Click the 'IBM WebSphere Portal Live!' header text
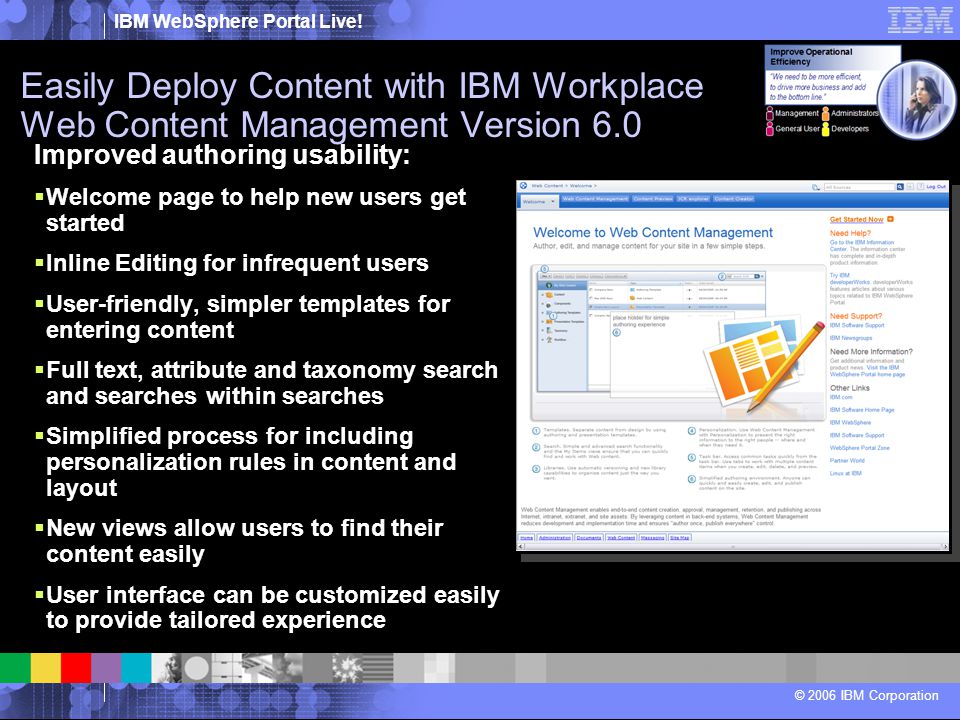The image size is (960, 720). click(238, 21)
